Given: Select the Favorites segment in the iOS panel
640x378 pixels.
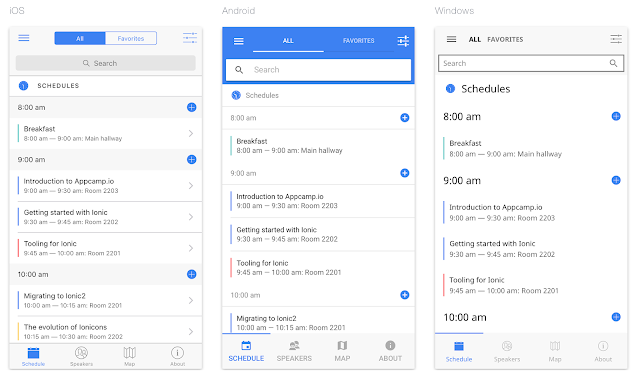Looking at the screenshot, I should (x=131, y=38).
